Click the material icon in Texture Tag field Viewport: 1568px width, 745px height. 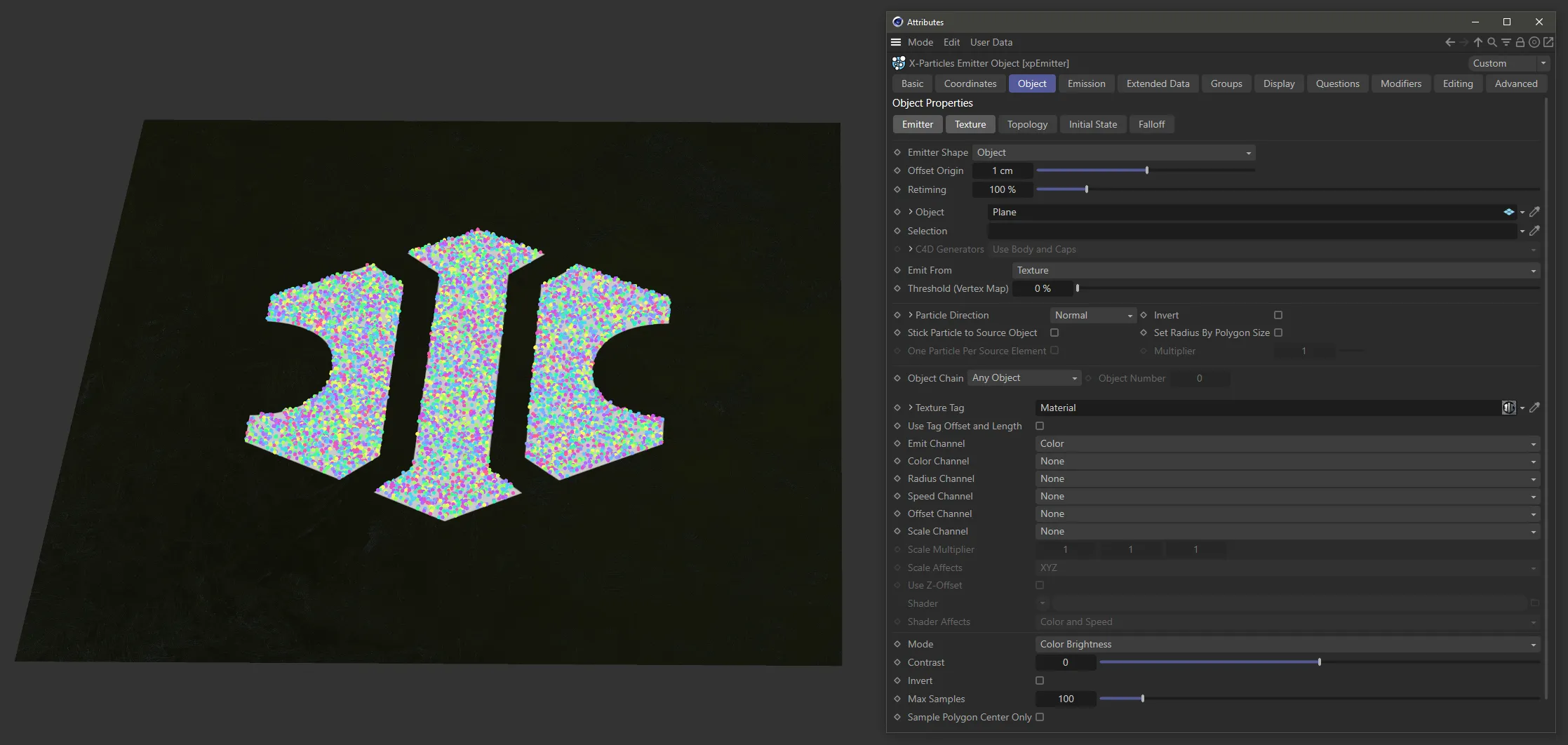(x=1508, y=408)
